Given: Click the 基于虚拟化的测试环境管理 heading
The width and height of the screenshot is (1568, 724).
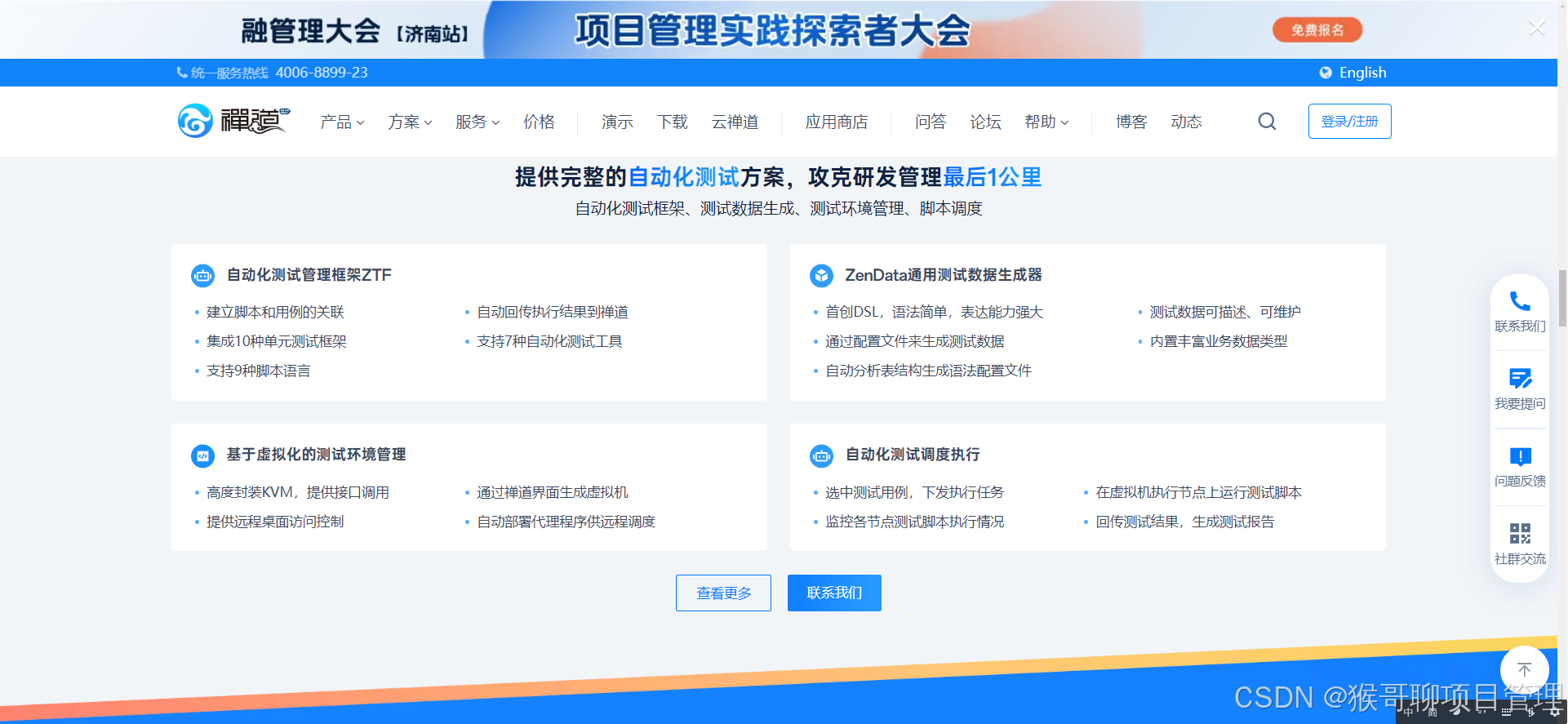Looking at the screenshot, I should click(316, 455).
